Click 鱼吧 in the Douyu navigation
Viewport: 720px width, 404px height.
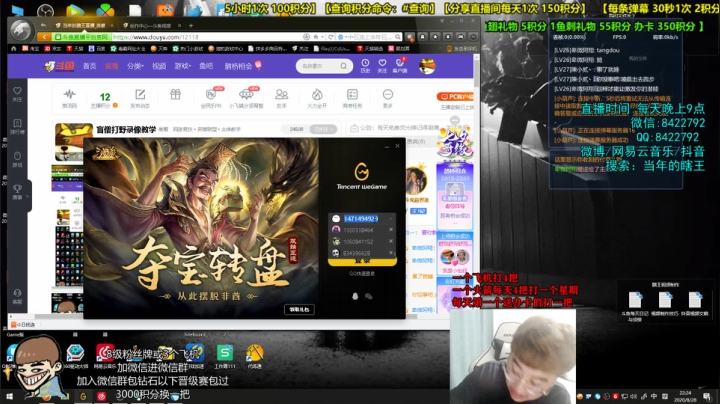click(x=206, y=66)
